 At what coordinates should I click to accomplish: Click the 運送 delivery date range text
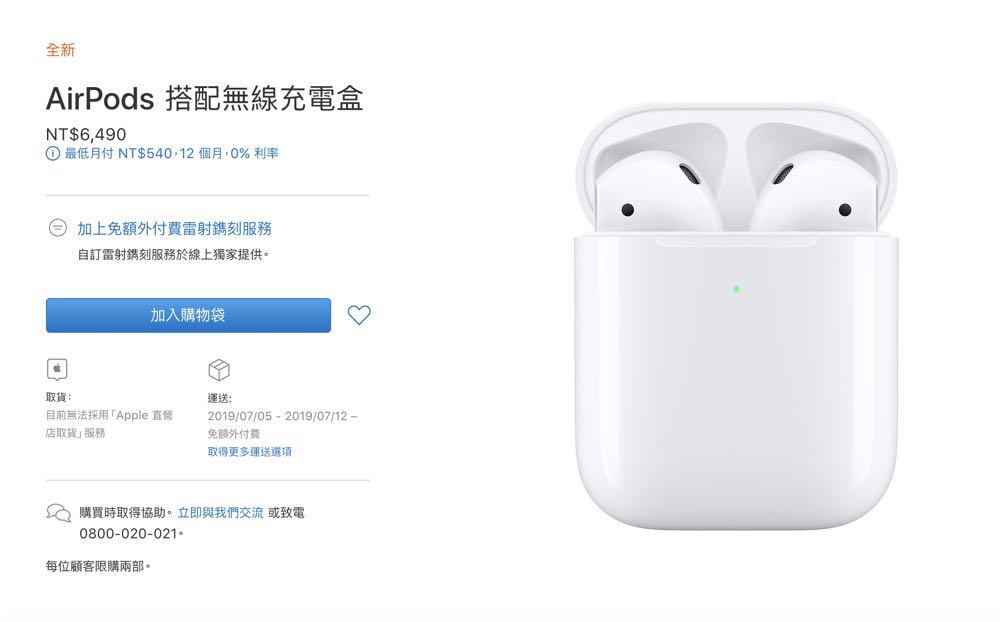coord(282,416)
